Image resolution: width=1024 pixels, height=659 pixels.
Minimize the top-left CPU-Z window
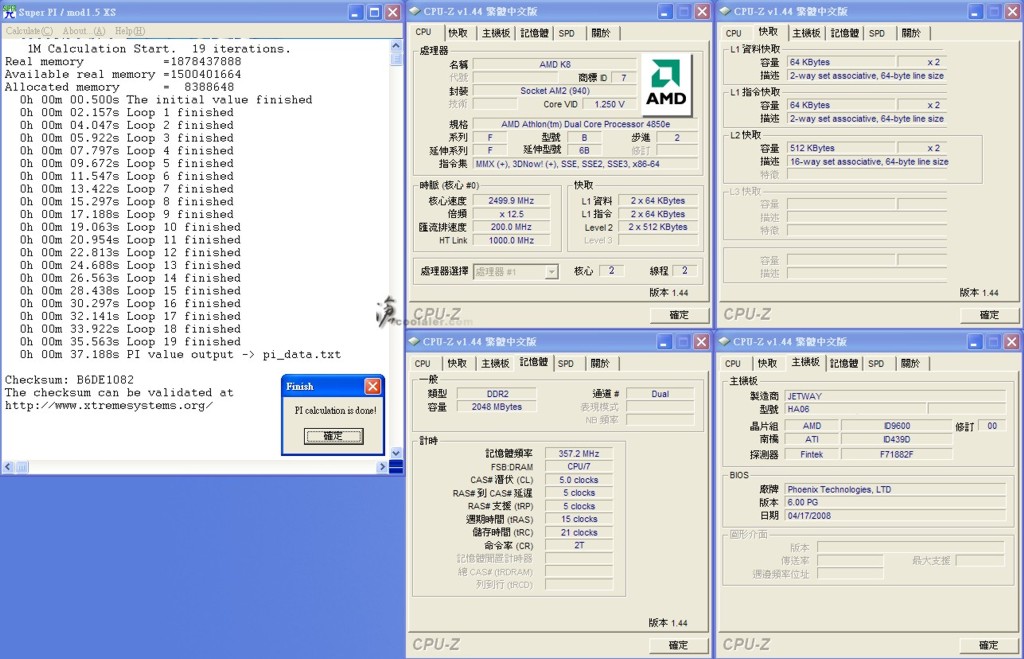click(665, 12)
